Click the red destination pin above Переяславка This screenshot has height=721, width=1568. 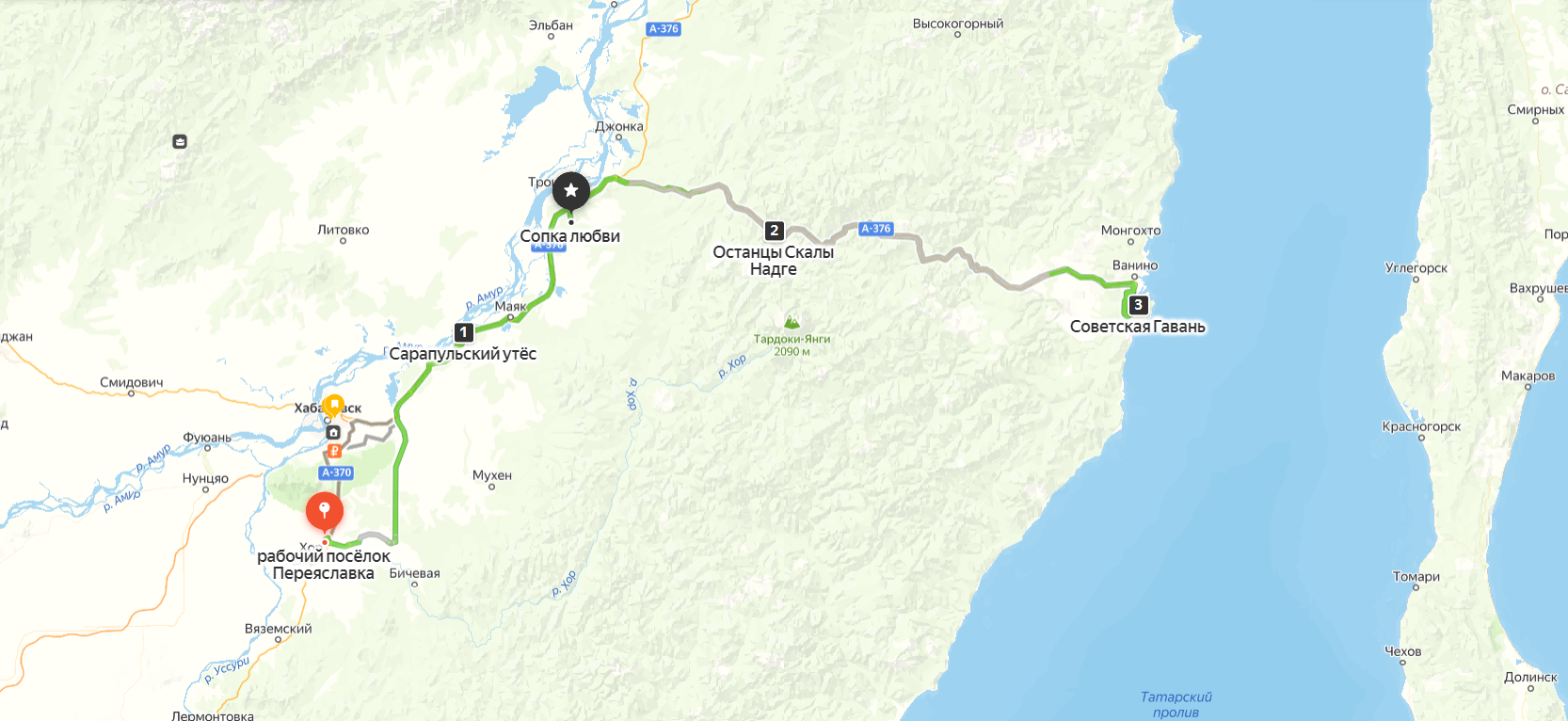(x=325, y=513)
